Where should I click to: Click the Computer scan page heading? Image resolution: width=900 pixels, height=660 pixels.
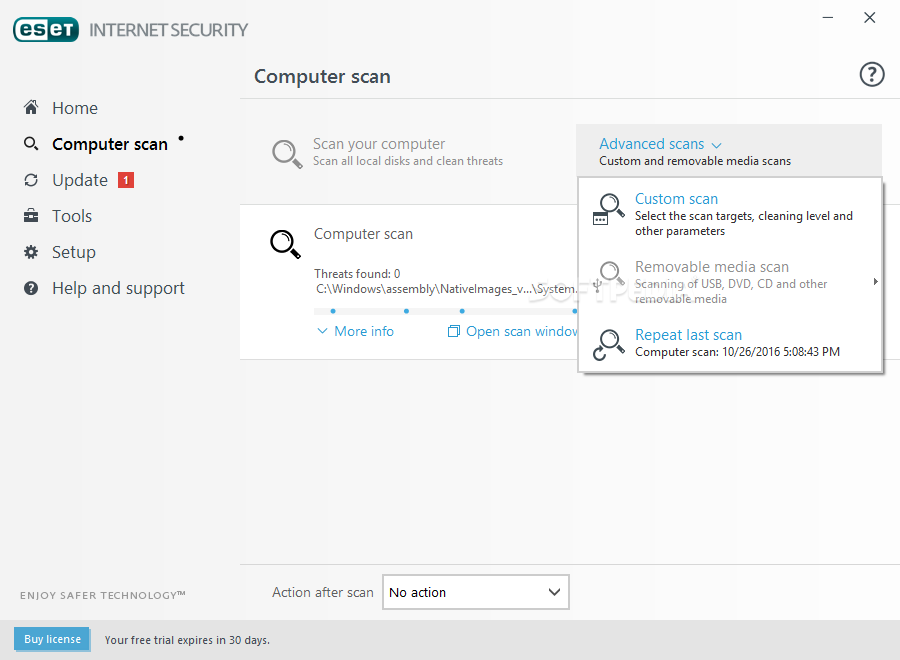tap(322, 76)
